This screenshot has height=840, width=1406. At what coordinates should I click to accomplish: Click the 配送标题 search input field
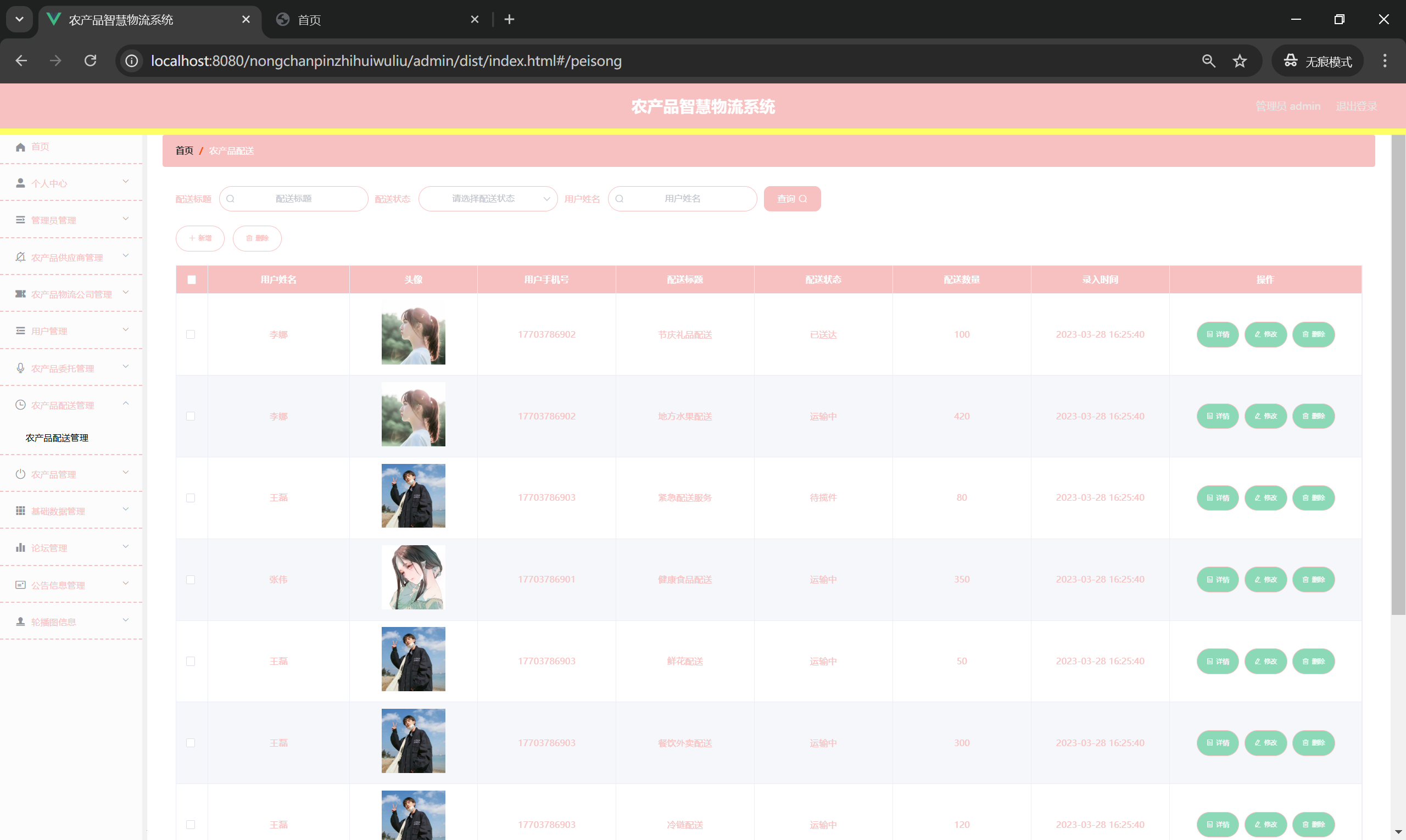[294, 199]
